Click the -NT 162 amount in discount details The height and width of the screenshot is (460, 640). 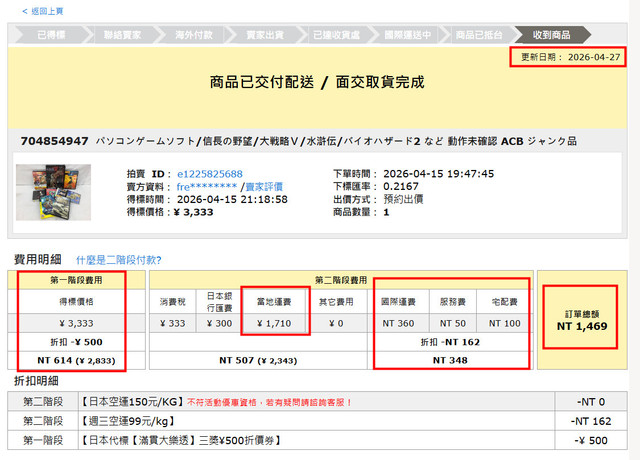591,421
